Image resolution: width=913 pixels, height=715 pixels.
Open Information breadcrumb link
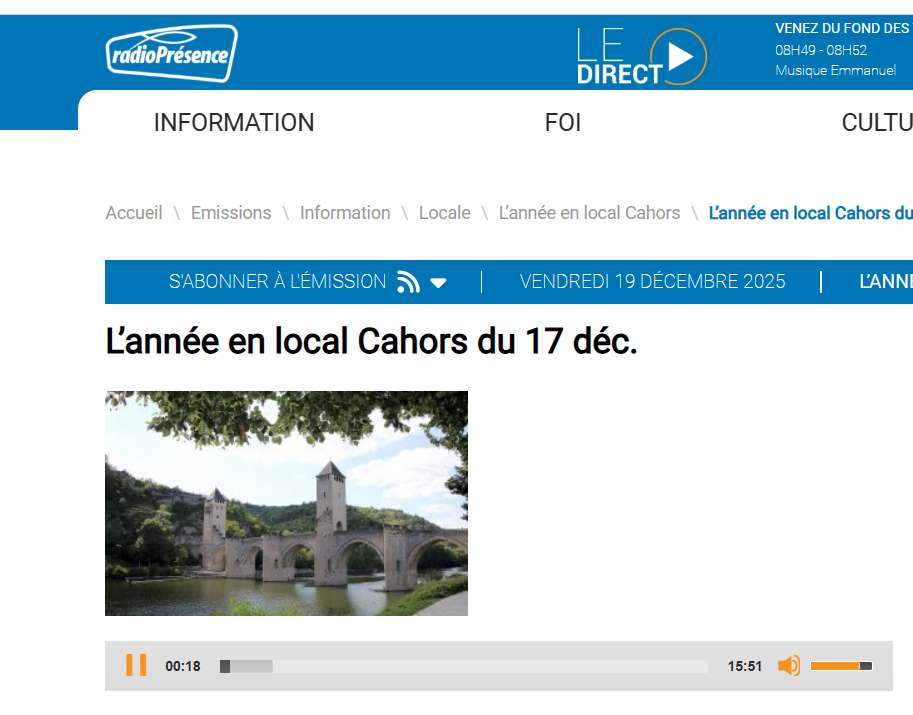[345, 213]
